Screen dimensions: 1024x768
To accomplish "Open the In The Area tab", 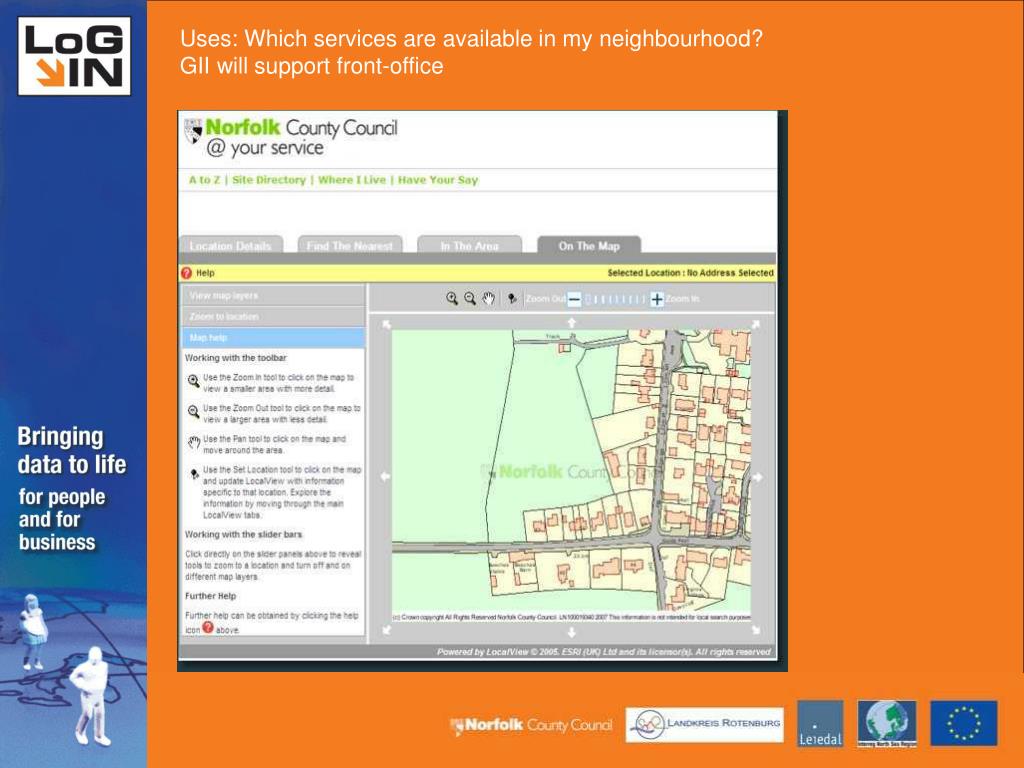I will (469, 245).
